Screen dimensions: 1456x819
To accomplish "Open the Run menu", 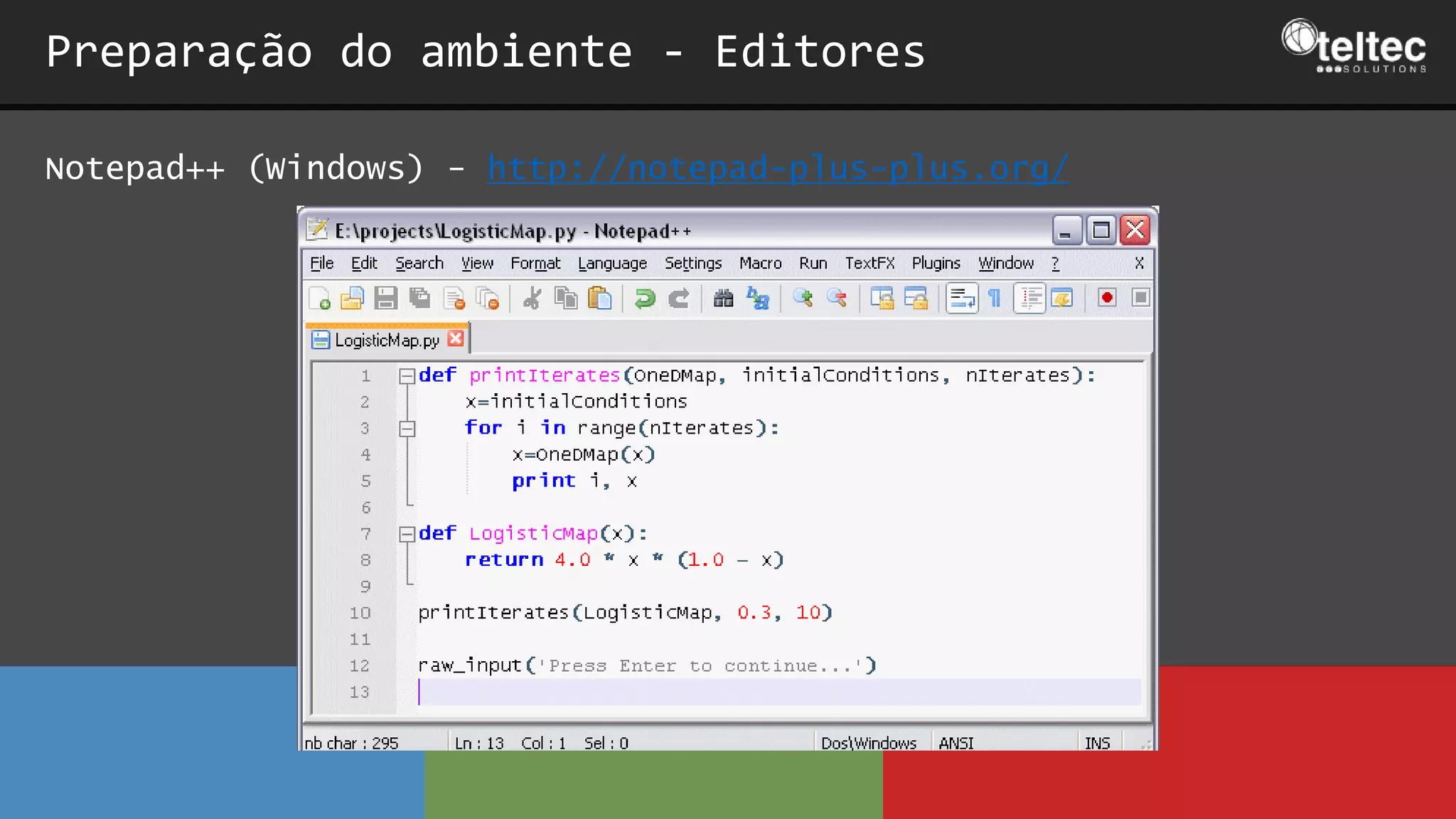I will pos(813,264).
